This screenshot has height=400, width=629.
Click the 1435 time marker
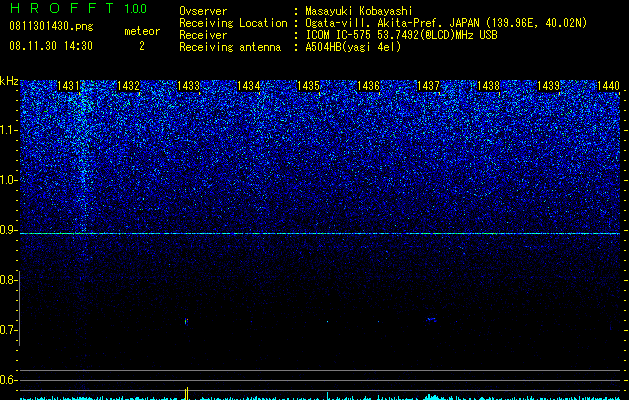pos(308,86)
